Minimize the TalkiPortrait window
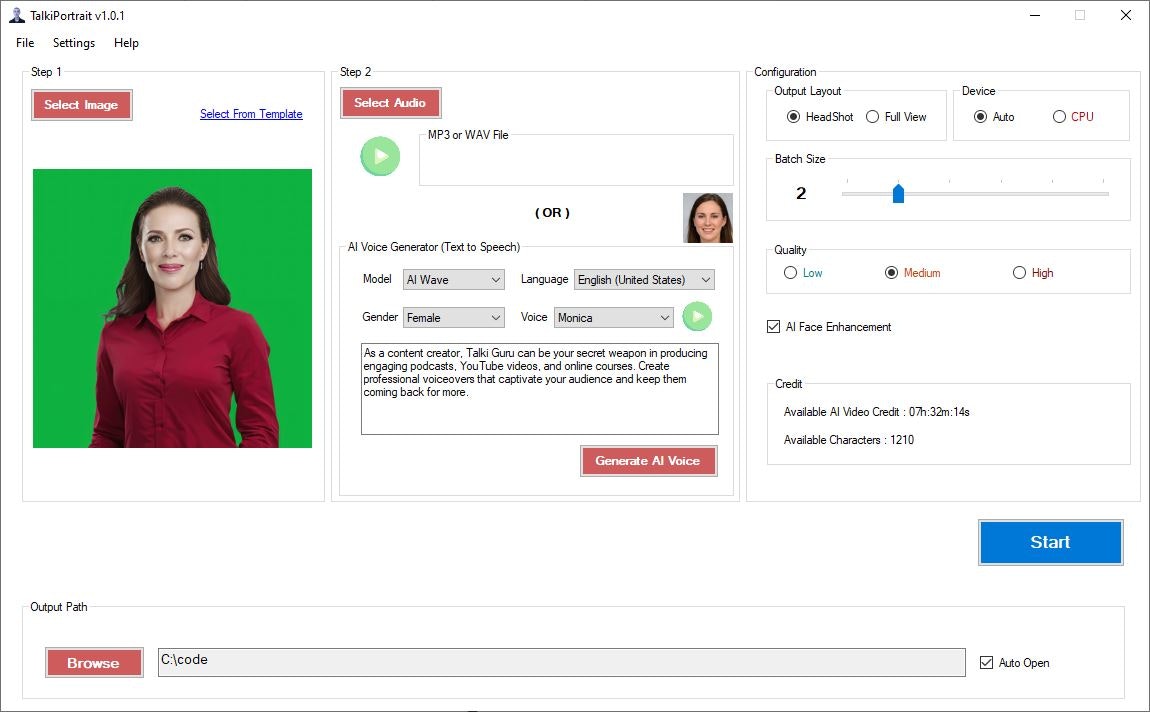This screenshot has height=712, width=1150. click(x=1035, y=15)
